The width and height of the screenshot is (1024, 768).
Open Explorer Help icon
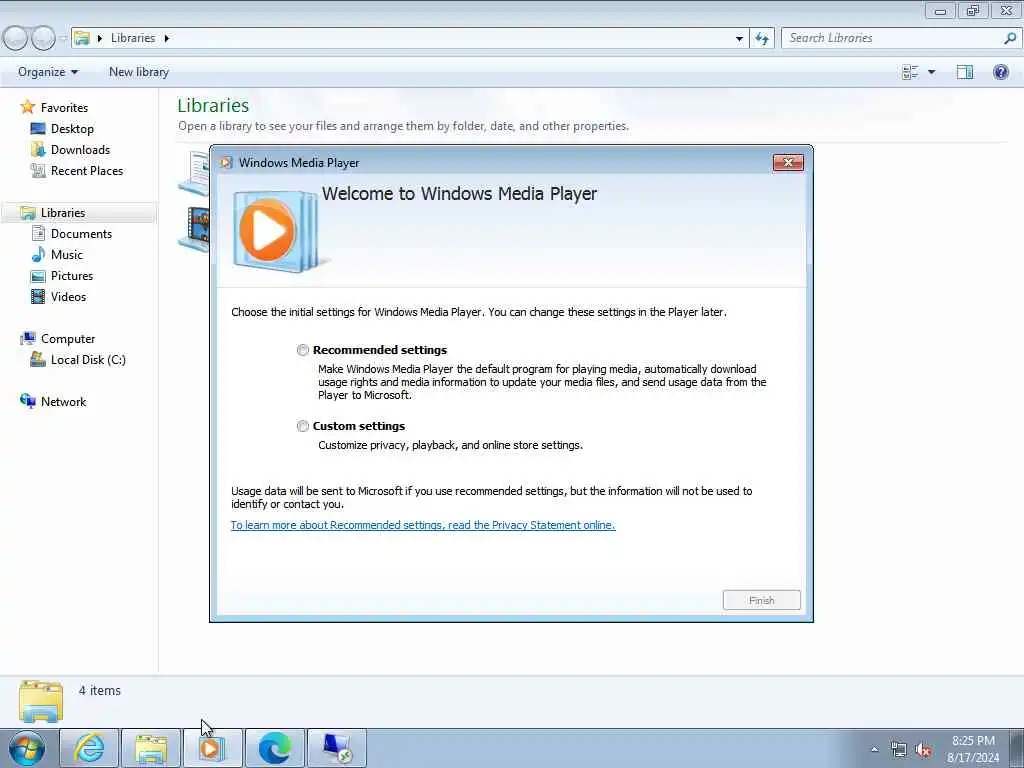coord(1000,72)
